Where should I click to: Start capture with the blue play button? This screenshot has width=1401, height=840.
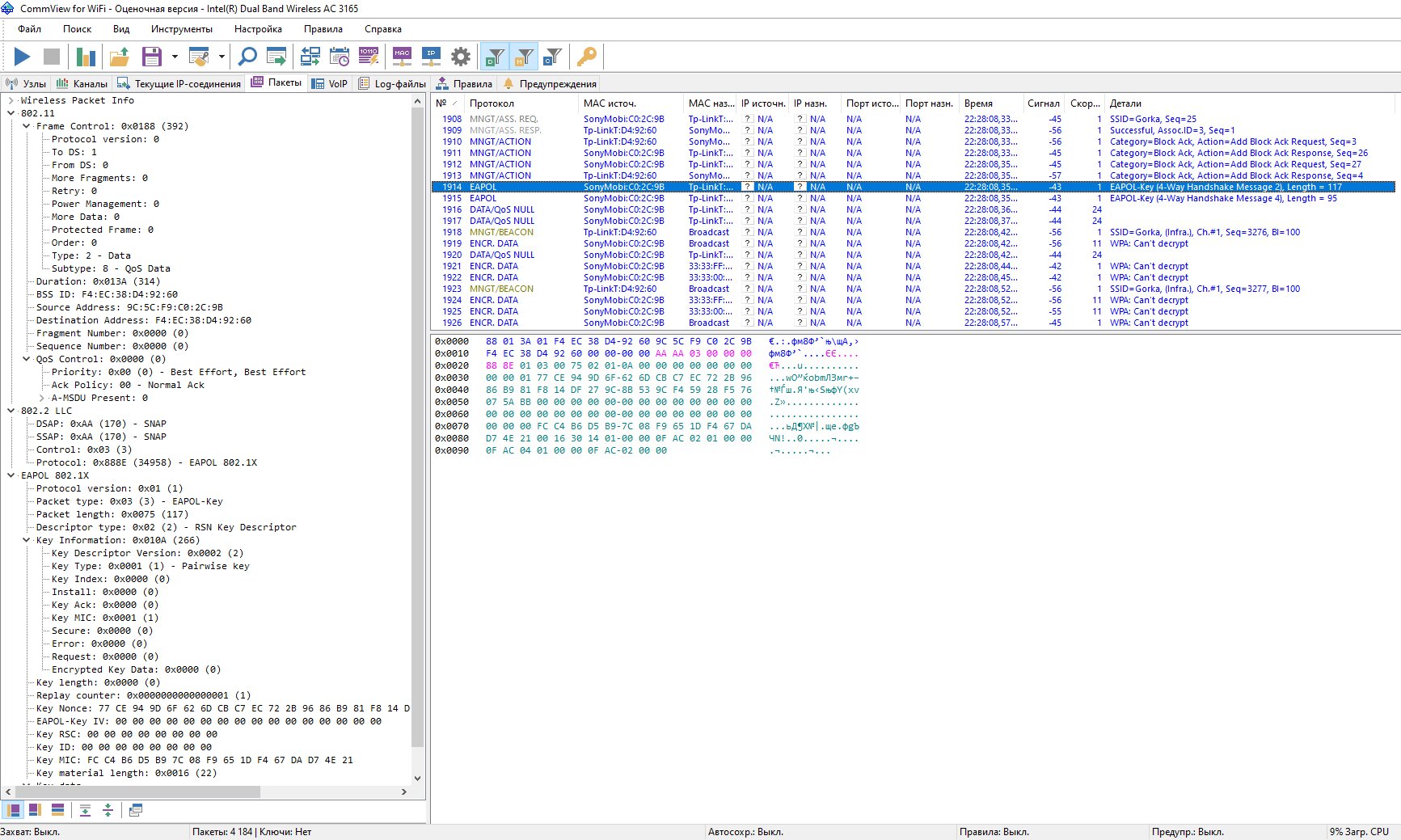coord(22,57)
